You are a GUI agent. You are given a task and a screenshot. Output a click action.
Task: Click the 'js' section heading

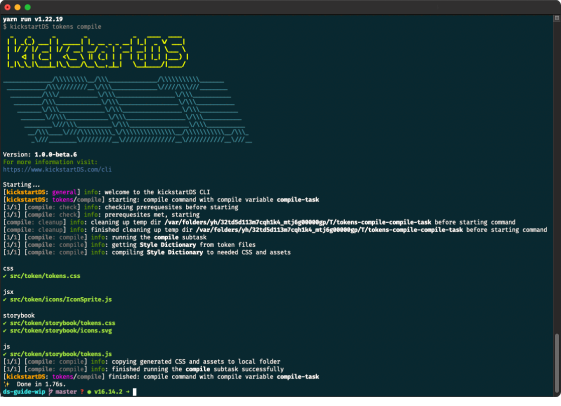pyautogui.click(x=6, y=347)
